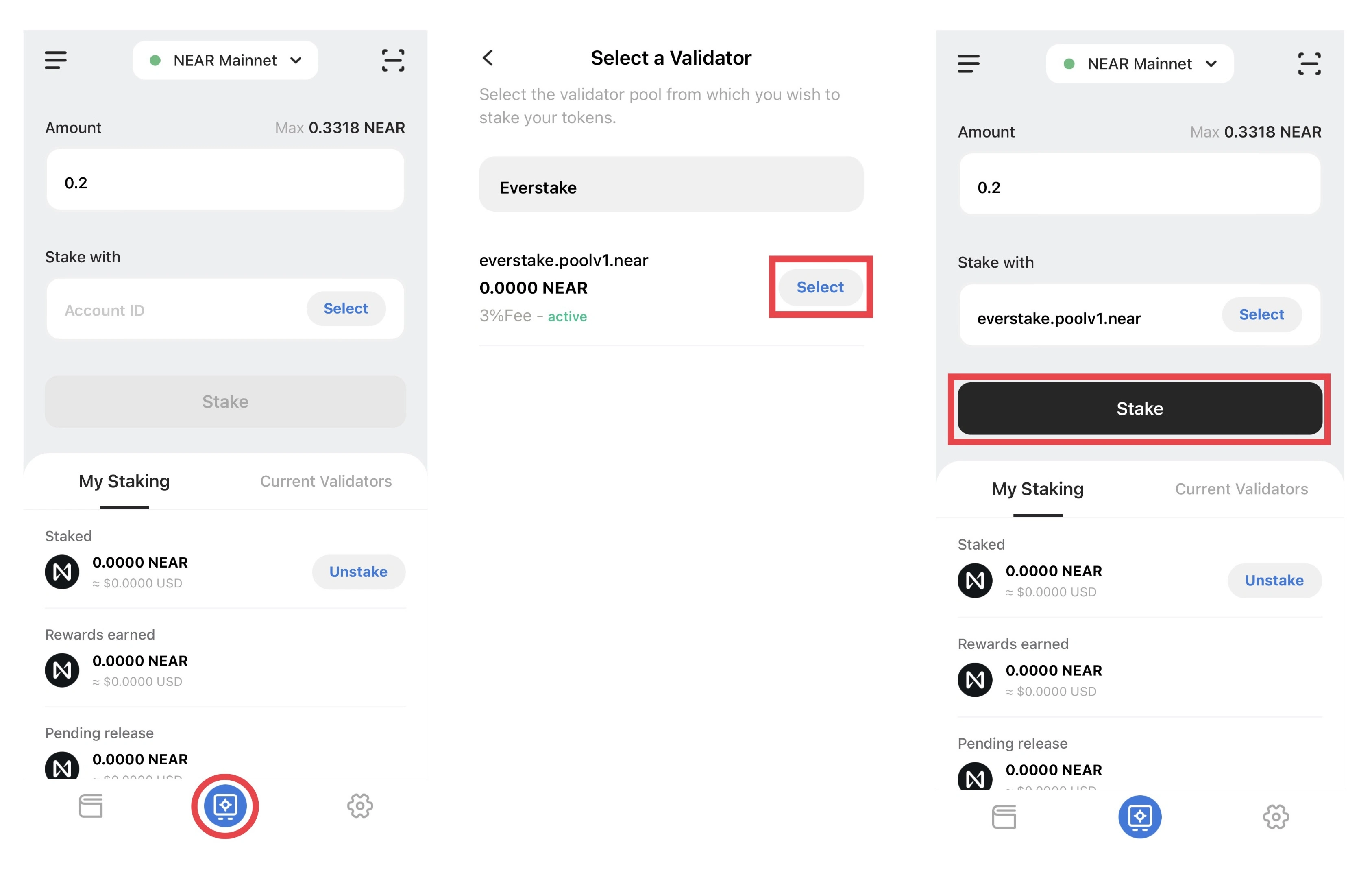Tap the scan icon on the right screen
This screenshot has height=884, width=1372.
point(1309,64)
